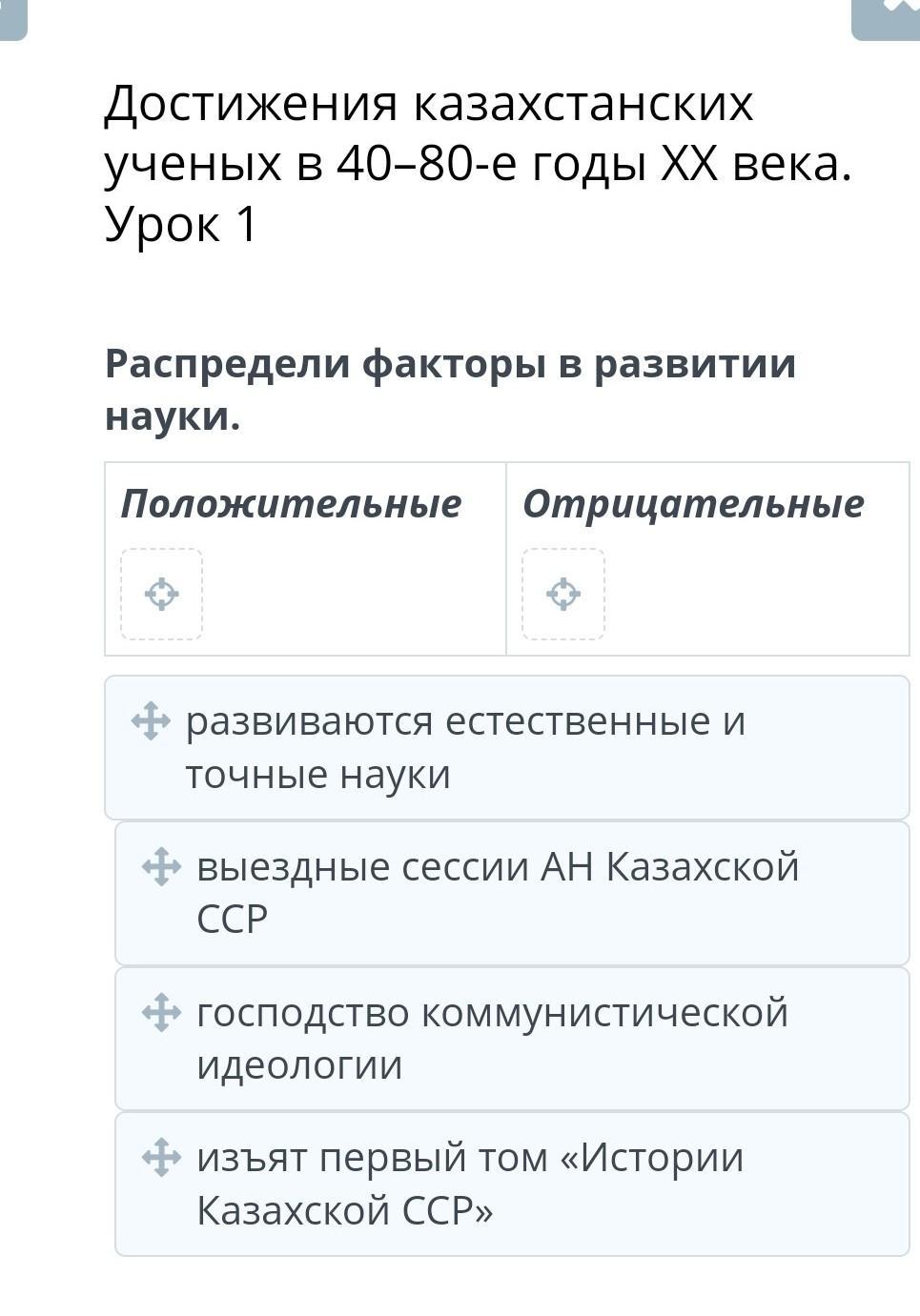Select card изъят первый том Истории Казахской ССР
Viewport: 920px width, 1316px height.
point(512,1184)
